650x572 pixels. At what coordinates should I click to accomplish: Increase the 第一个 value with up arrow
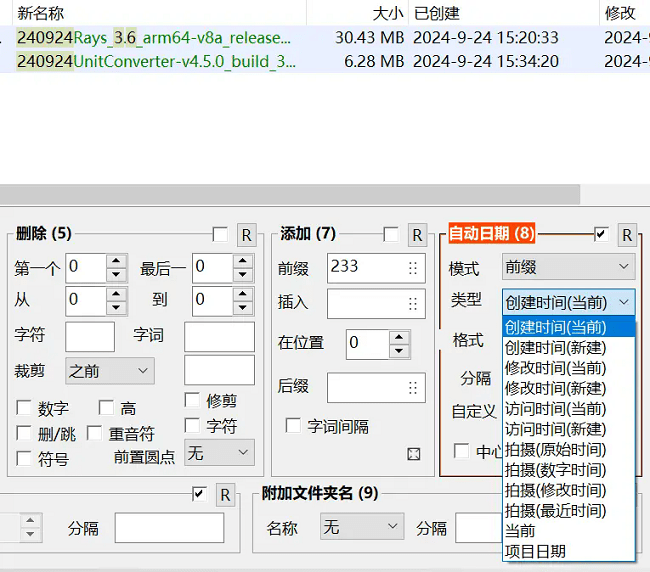[116, 261]
